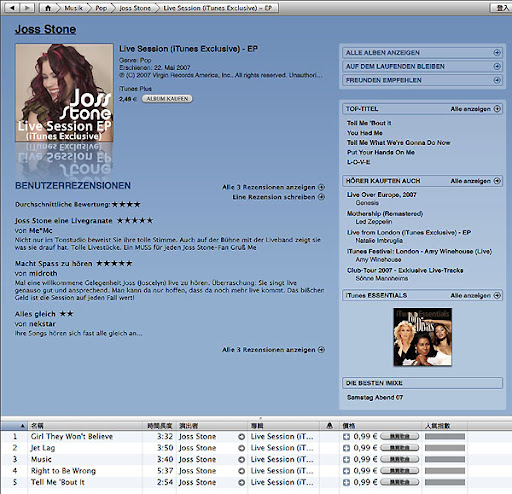512x494 pixels.
Task: Buy the song Tell Me 'Bout It
Action: pyautogui.click(x=400, y=482)
